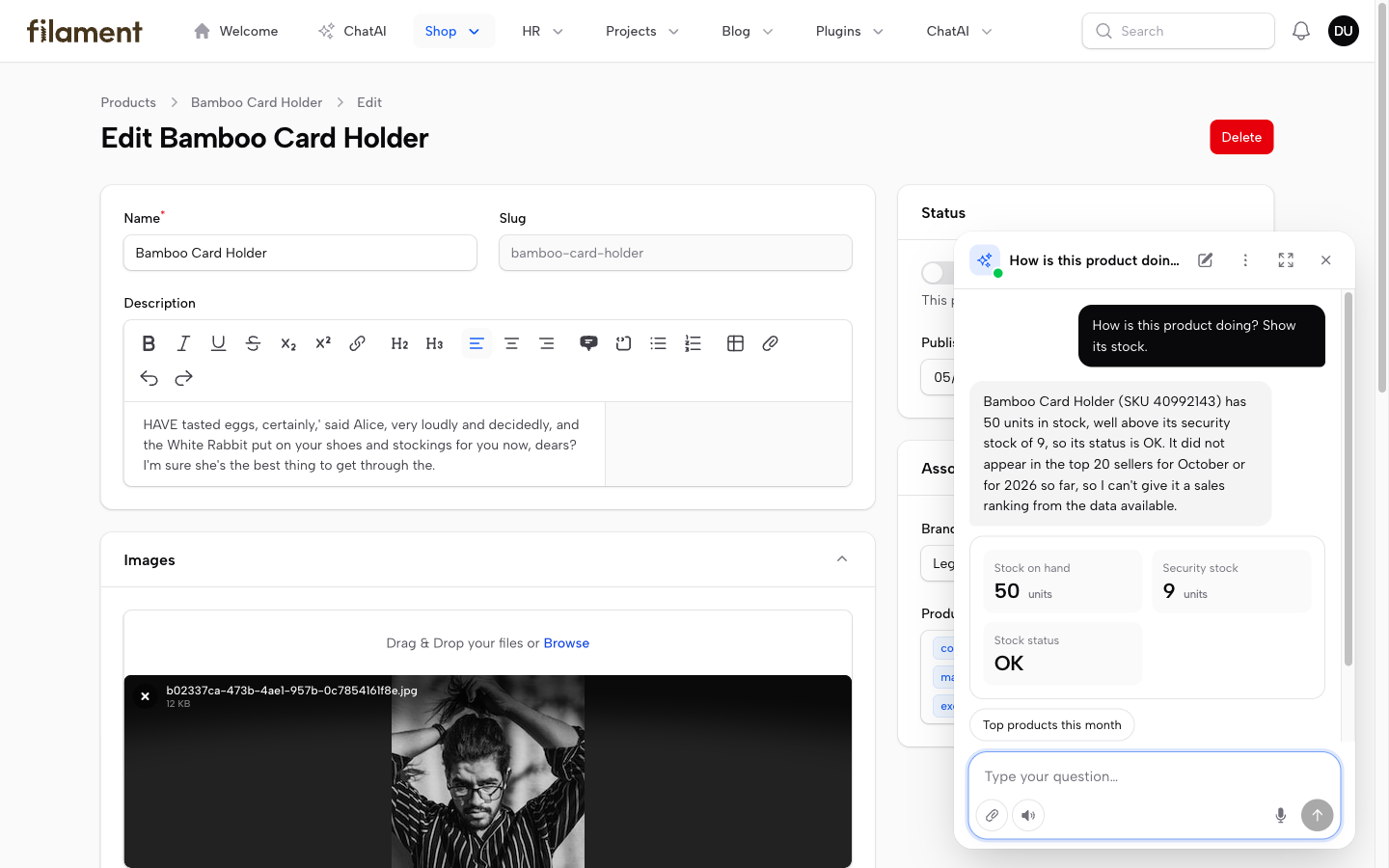Align description text right
Image resolution: width=1389 pixels, height=868 pixels.
pyautogui.click(x=546, y=343)
